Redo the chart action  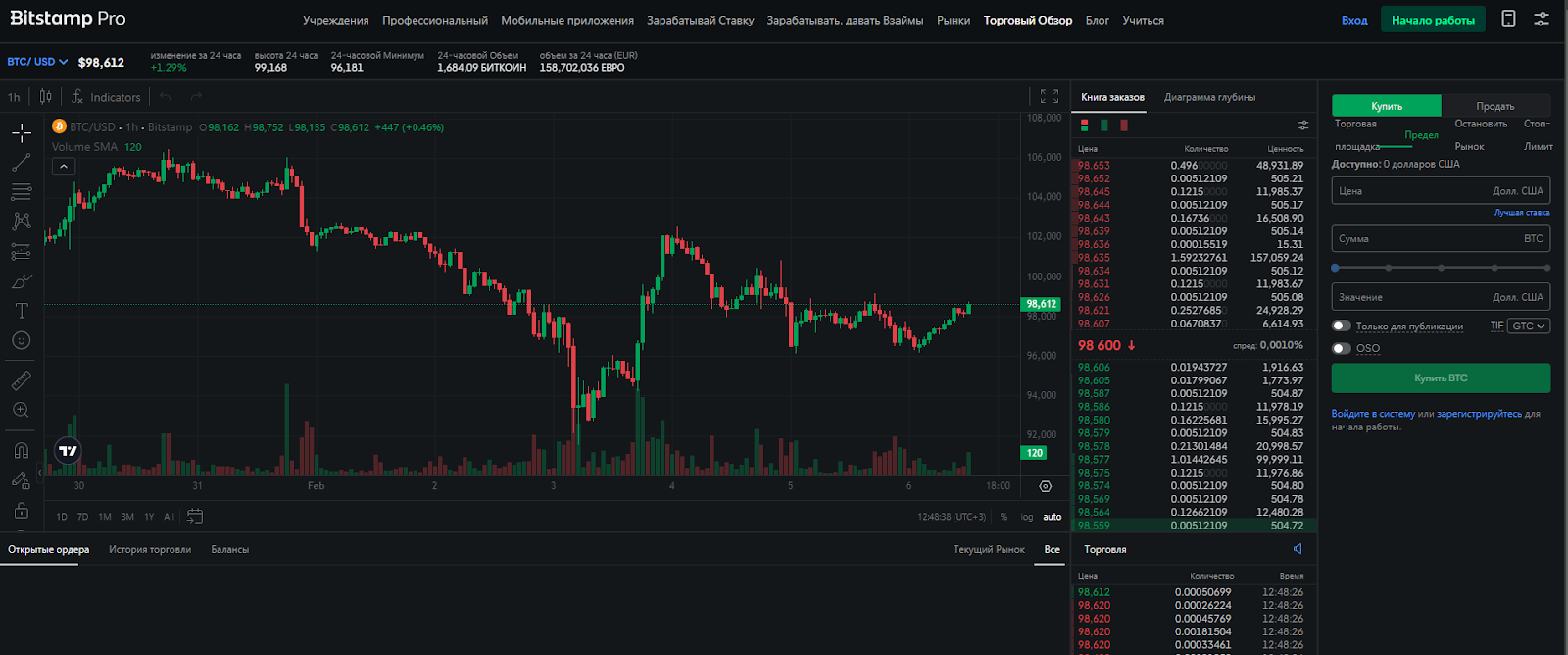[196, 96]
